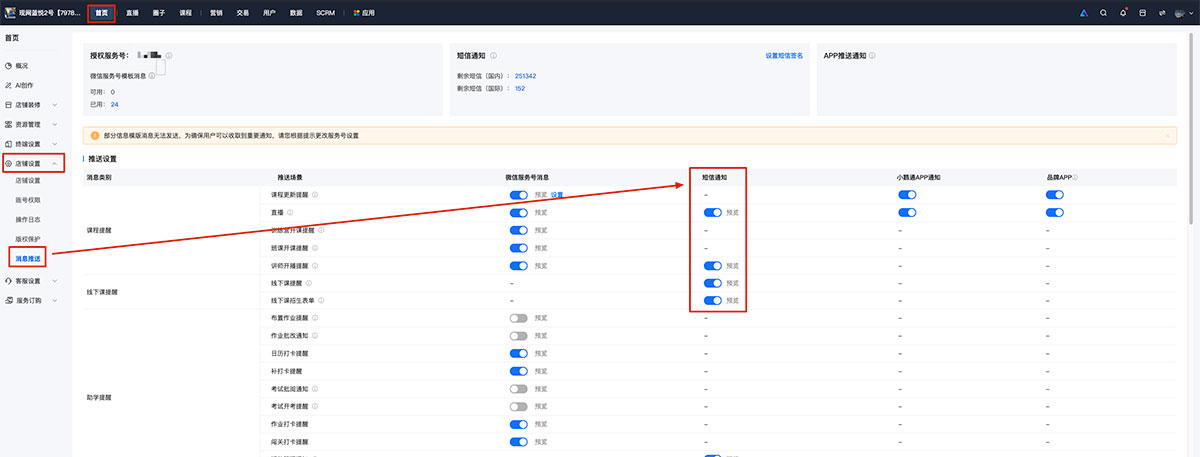The width and height of the screenshot is (1200, 457).
Task: Toggle SMS notification switch for 直播
Action: point(712,213)
